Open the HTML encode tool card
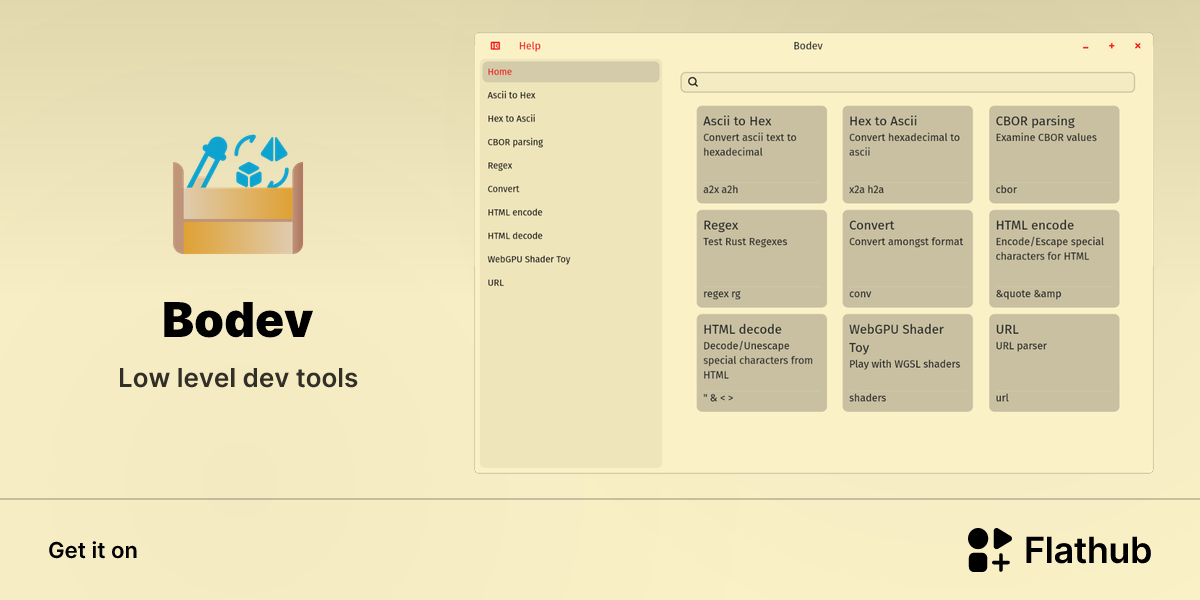Screen dimensions: 1200x600 [1054, 258]
